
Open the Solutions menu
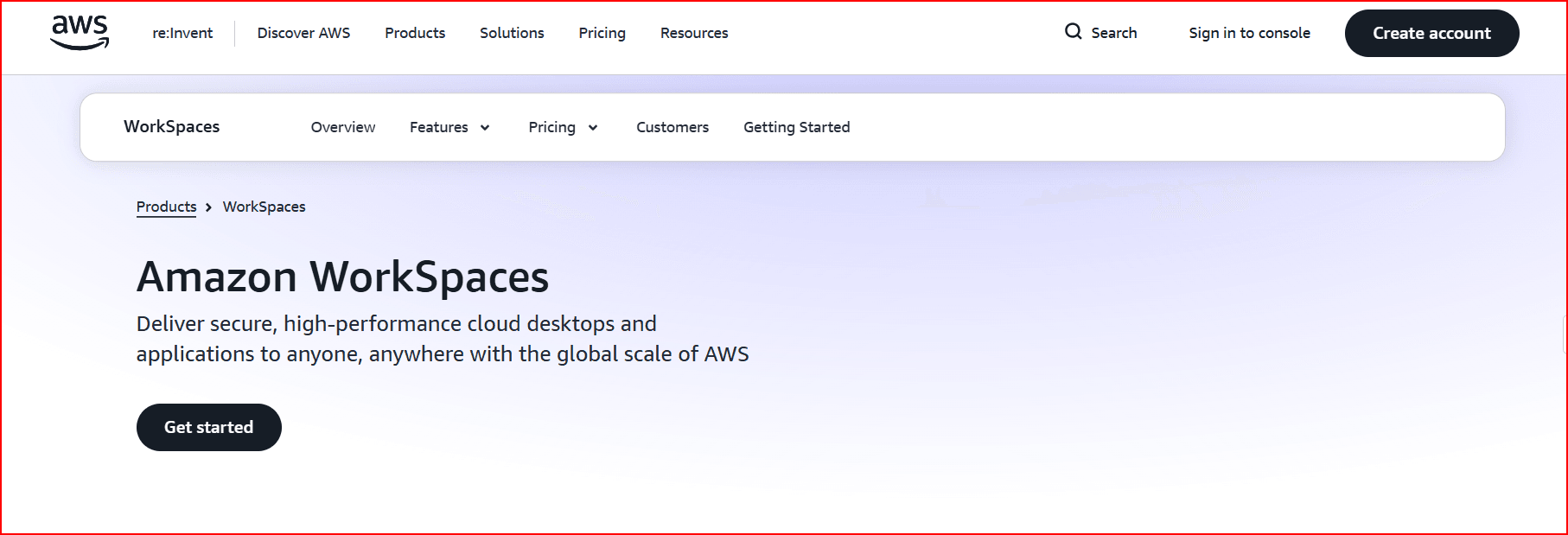[x=512, y=33]
